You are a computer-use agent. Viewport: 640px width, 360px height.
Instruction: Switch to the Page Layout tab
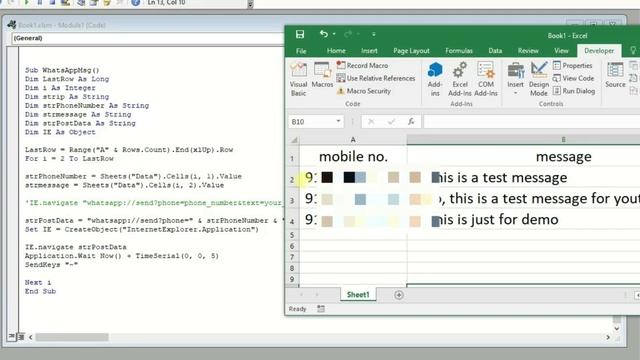click(x=411, y=51)
